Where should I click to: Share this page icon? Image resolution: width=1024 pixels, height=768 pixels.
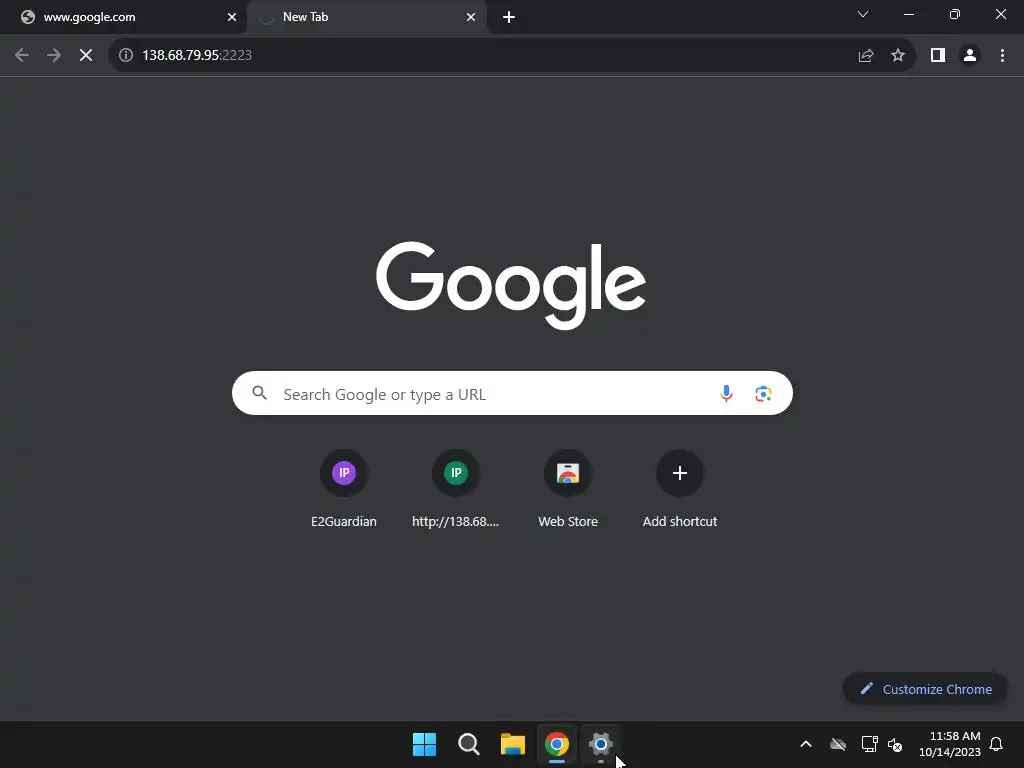point(866,56)
